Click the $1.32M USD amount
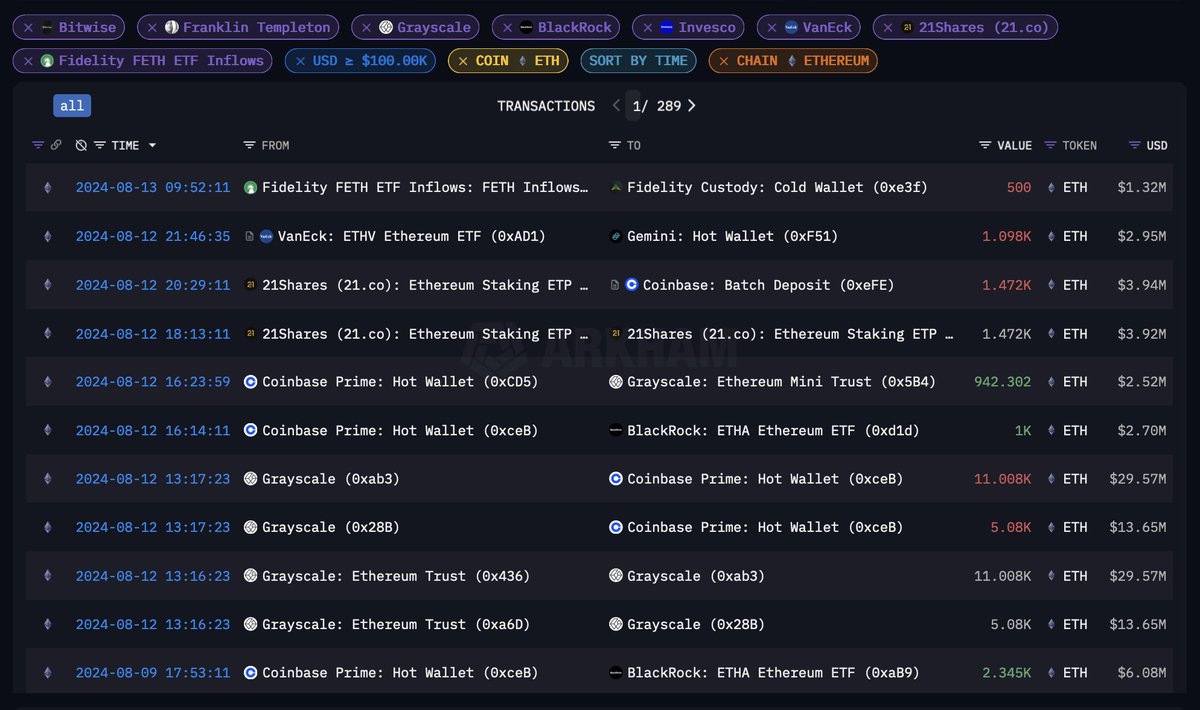The width and height of the screenshot is (1200, 710). 1142,188
